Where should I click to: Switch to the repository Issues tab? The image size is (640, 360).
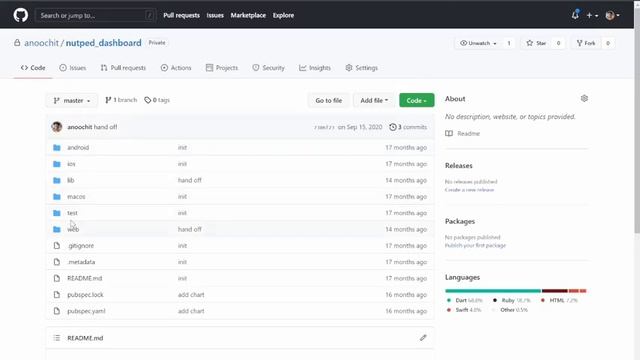tap(73, 68)
